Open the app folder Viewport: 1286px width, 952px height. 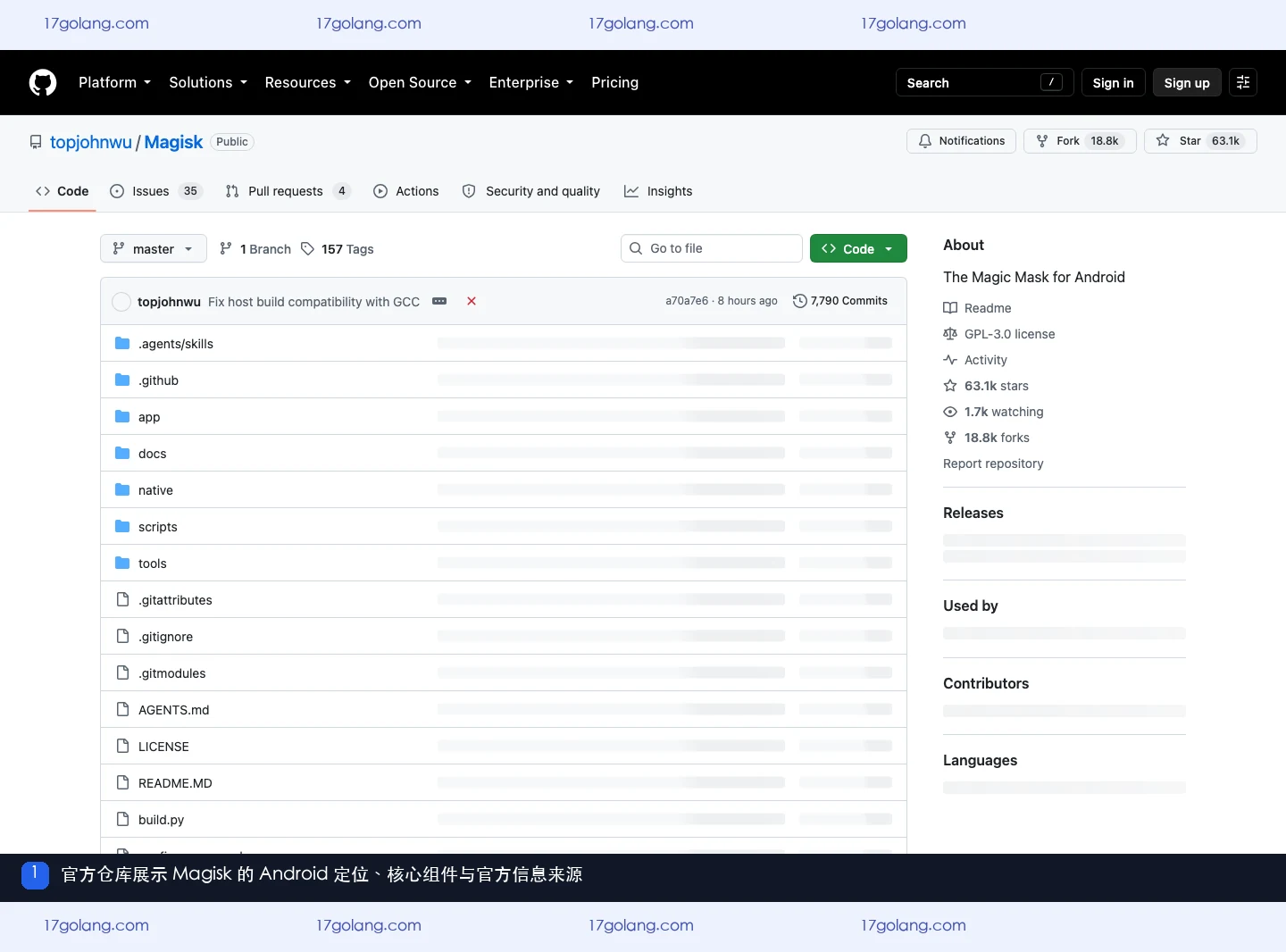(149, 417)
